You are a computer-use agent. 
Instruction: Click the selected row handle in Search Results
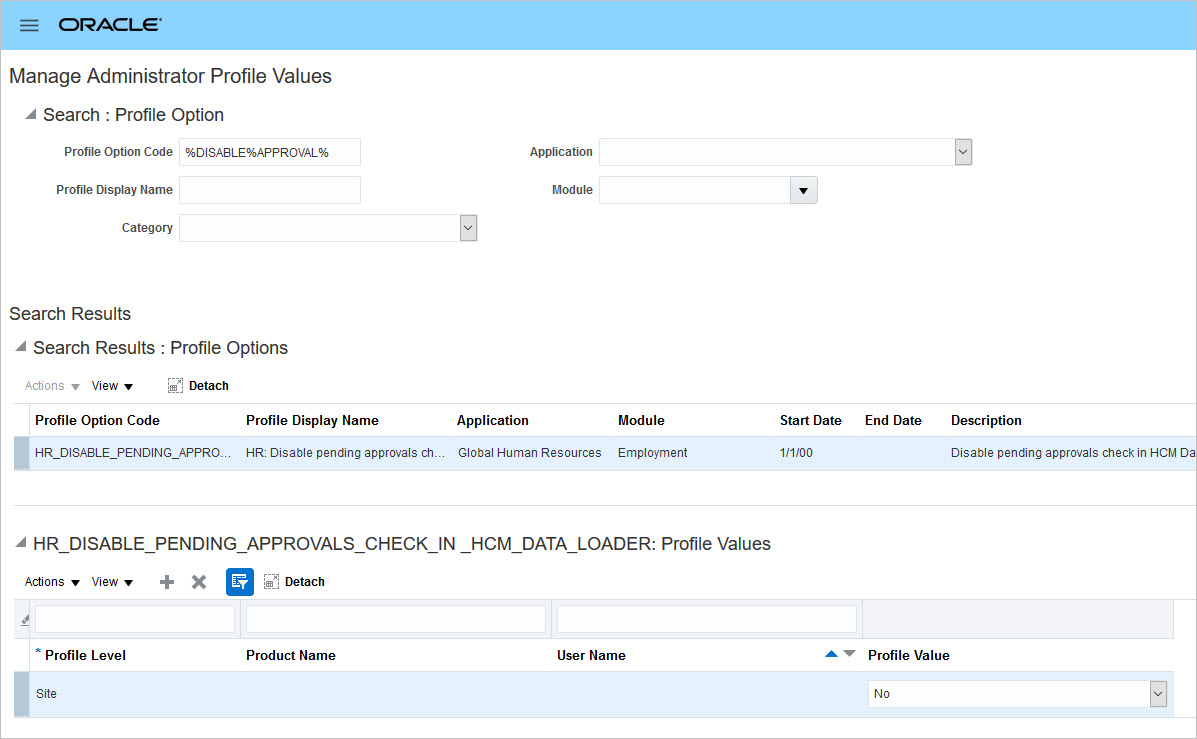[x=21, y=453]
